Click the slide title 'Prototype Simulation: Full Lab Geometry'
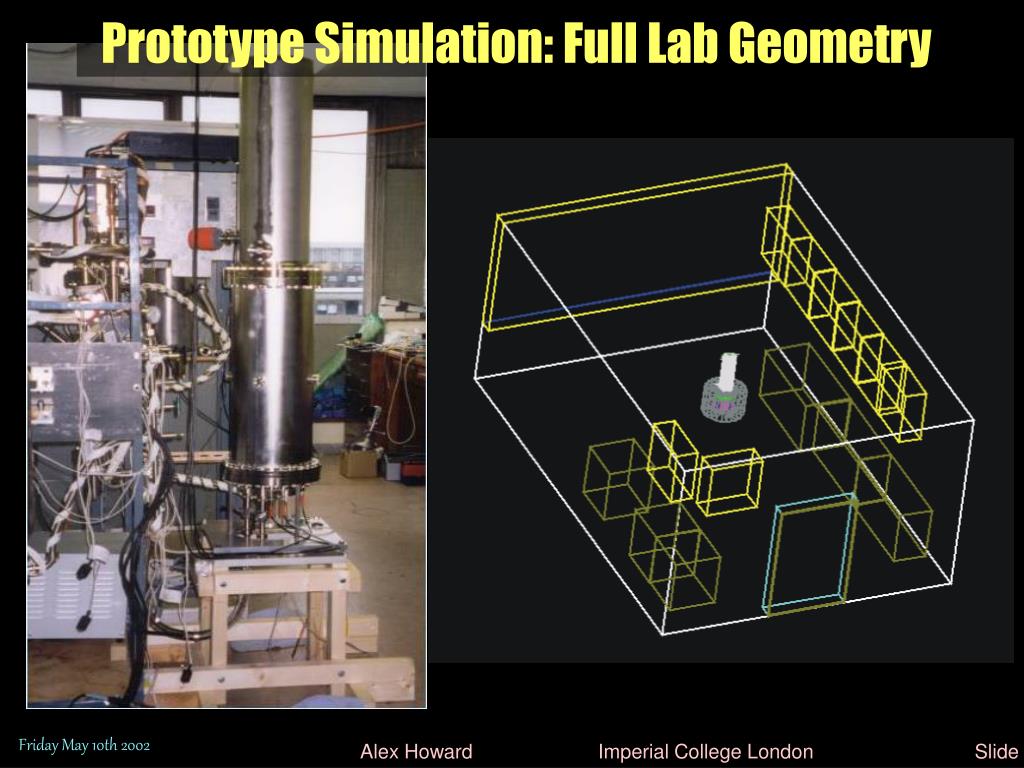1024x768 pixels. click(516, 43)
